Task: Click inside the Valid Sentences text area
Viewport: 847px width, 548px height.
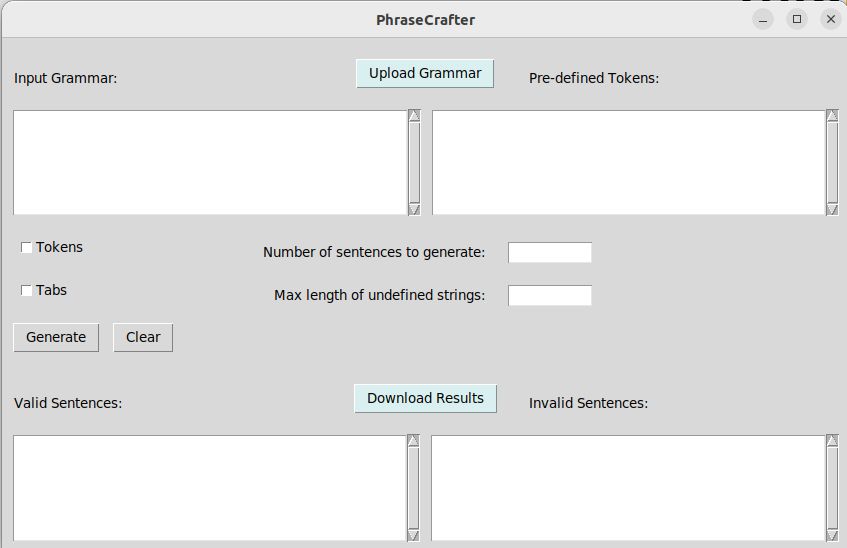Action: 209,488
